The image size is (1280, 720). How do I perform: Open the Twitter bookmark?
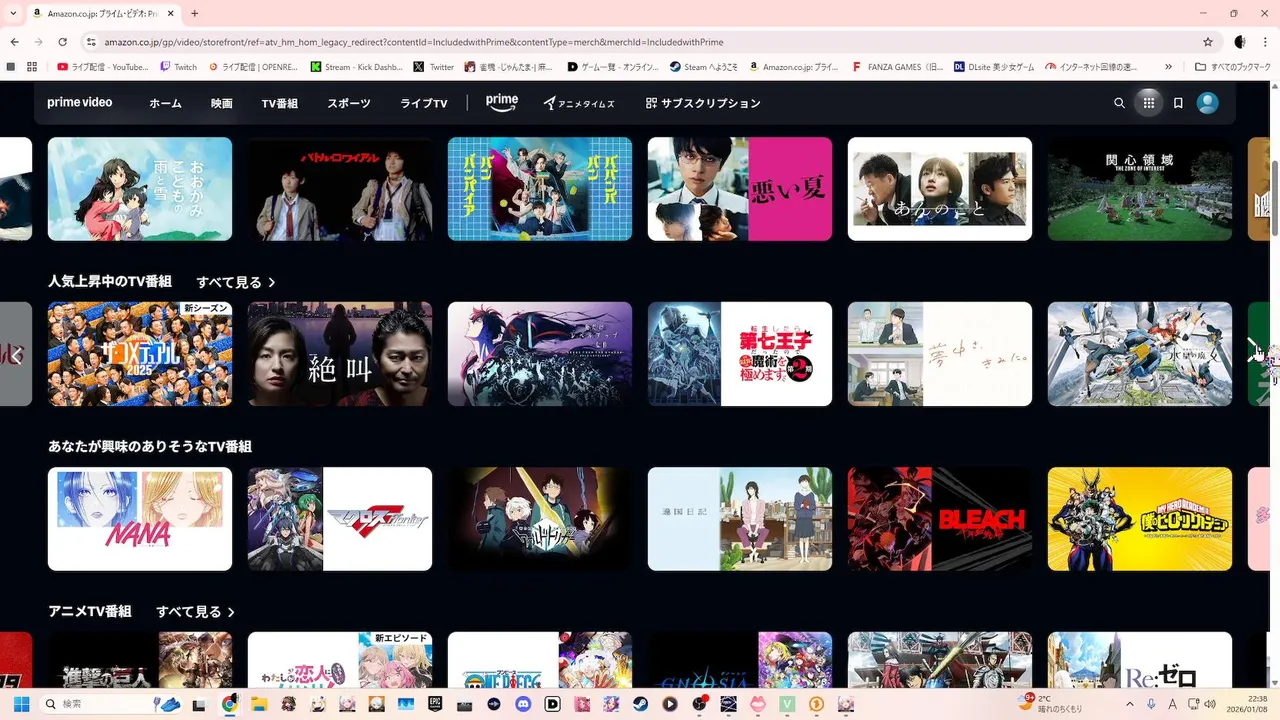(x=434, y=67)
